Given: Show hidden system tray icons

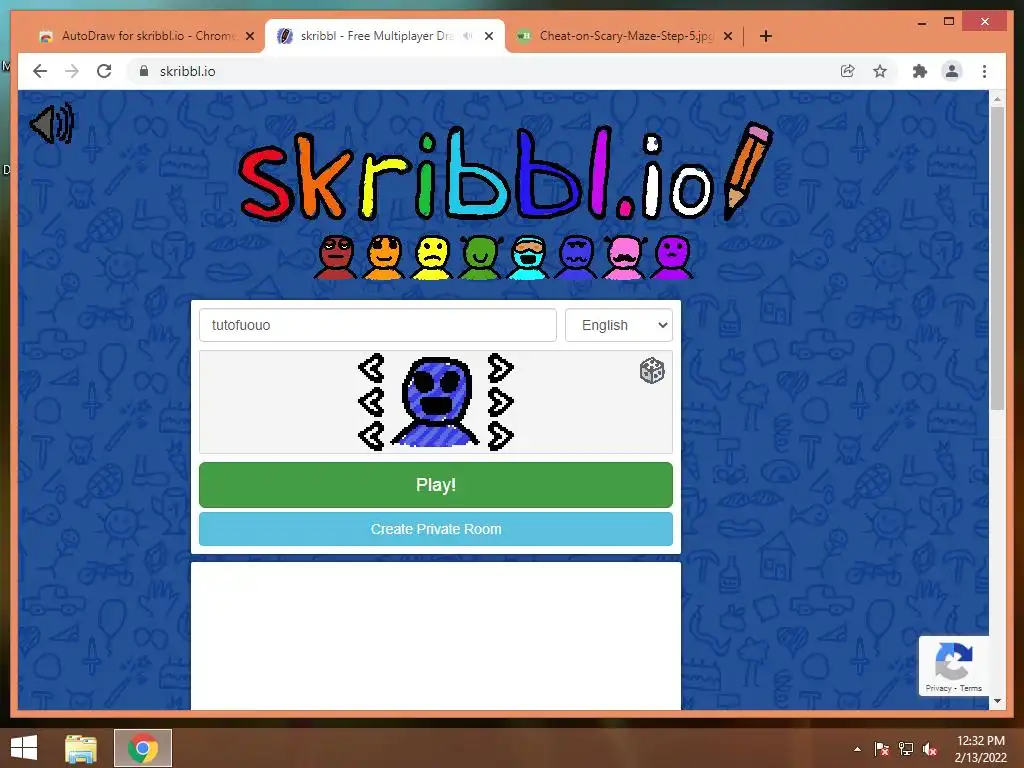Looking at the screenshot, I should click(x=857, y=749).
